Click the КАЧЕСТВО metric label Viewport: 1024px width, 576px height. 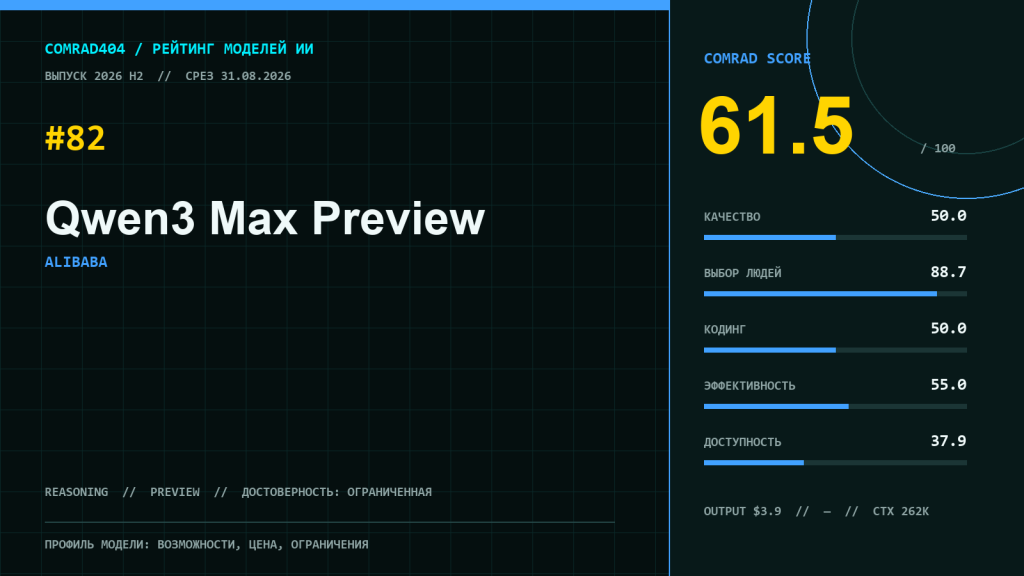point(732,217)
